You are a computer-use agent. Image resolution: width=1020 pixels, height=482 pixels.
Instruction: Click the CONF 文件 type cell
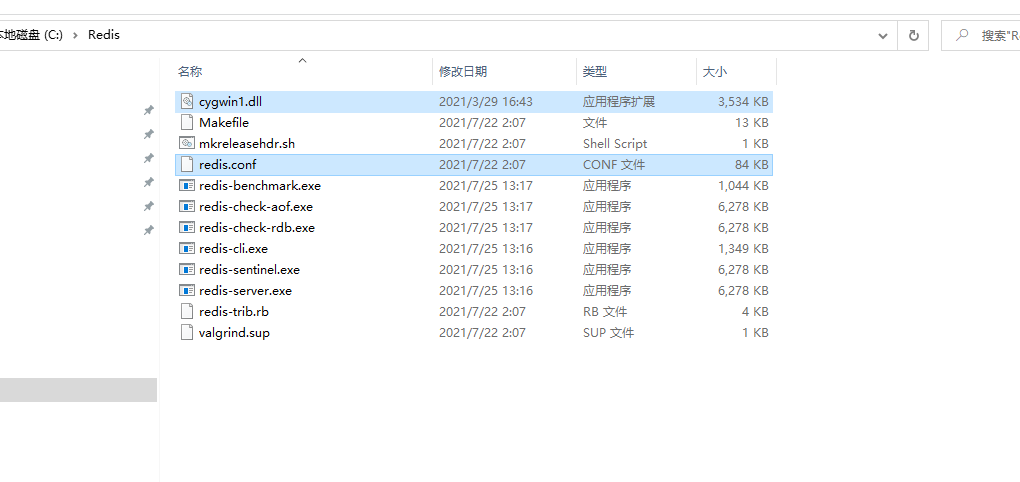point(613,165)
